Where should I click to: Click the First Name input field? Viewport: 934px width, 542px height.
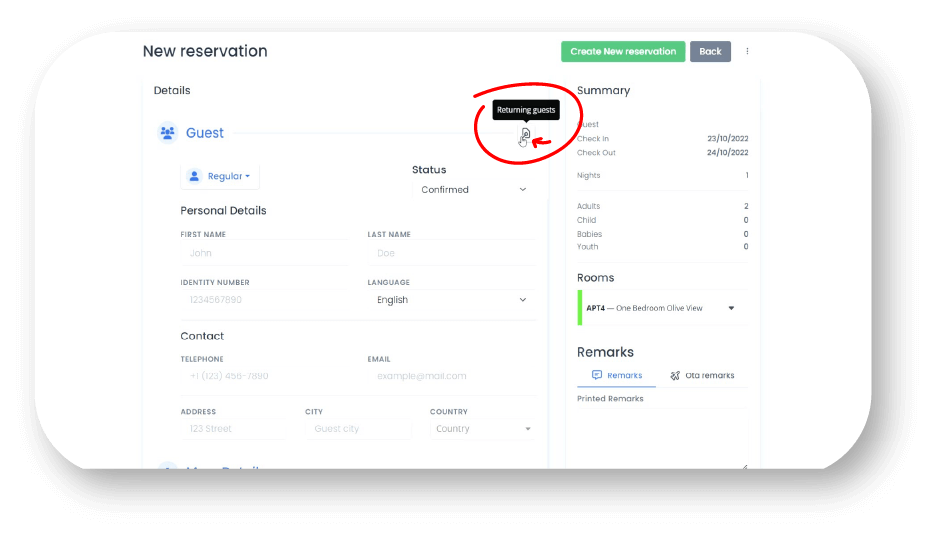(x=264, y=253)
